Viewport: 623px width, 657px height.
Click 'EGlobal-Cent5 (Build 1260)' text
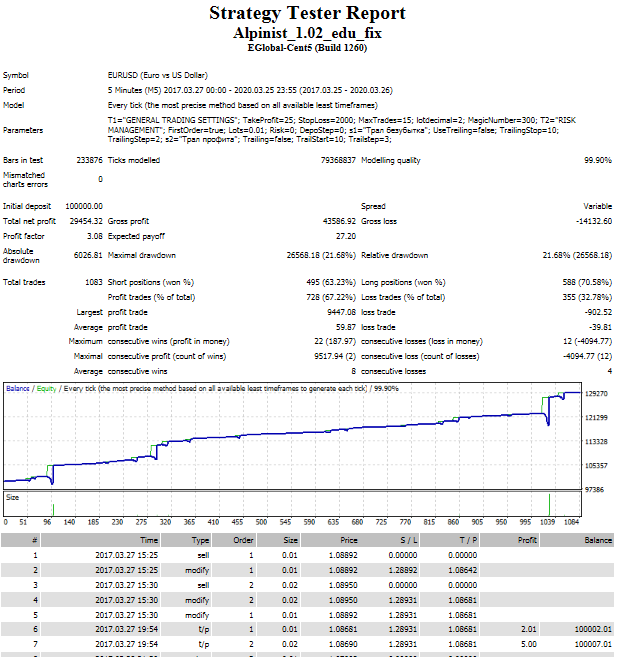pyautogui.click(x=307, y=48)
